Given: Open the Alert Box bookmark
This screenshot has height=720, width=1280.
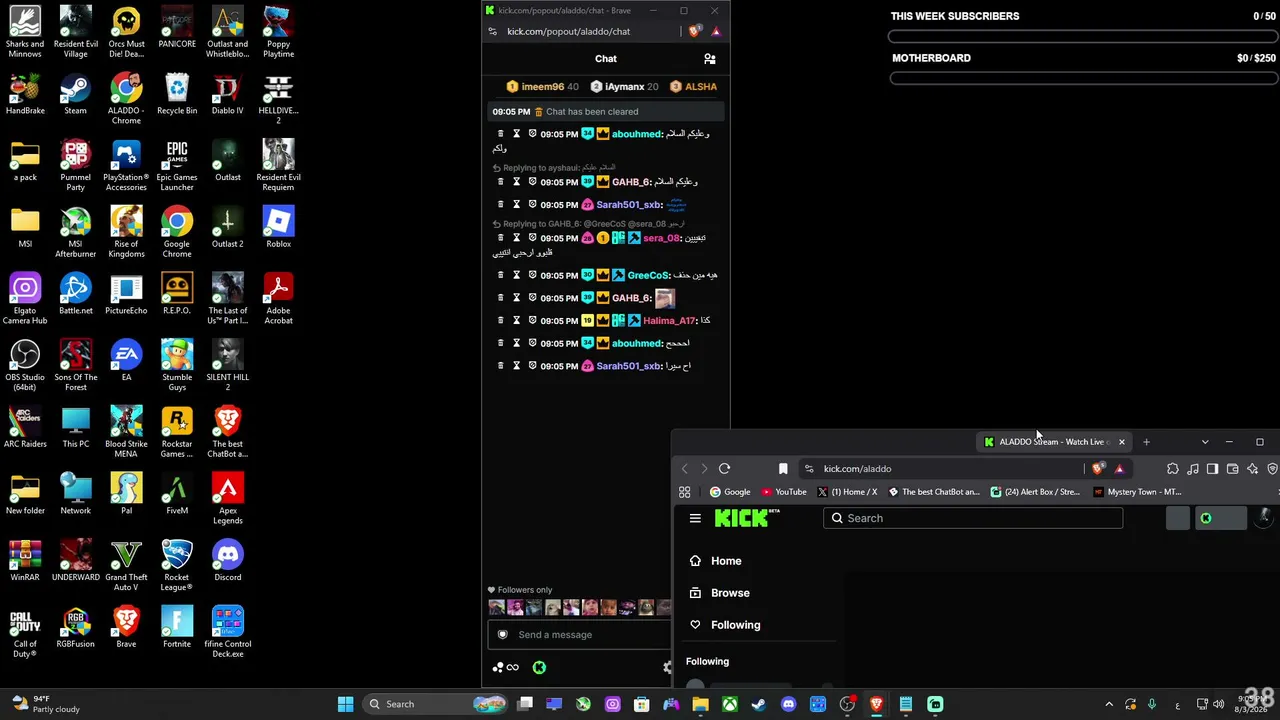Looking at the screenshot, I should [x=1035, y=492].
